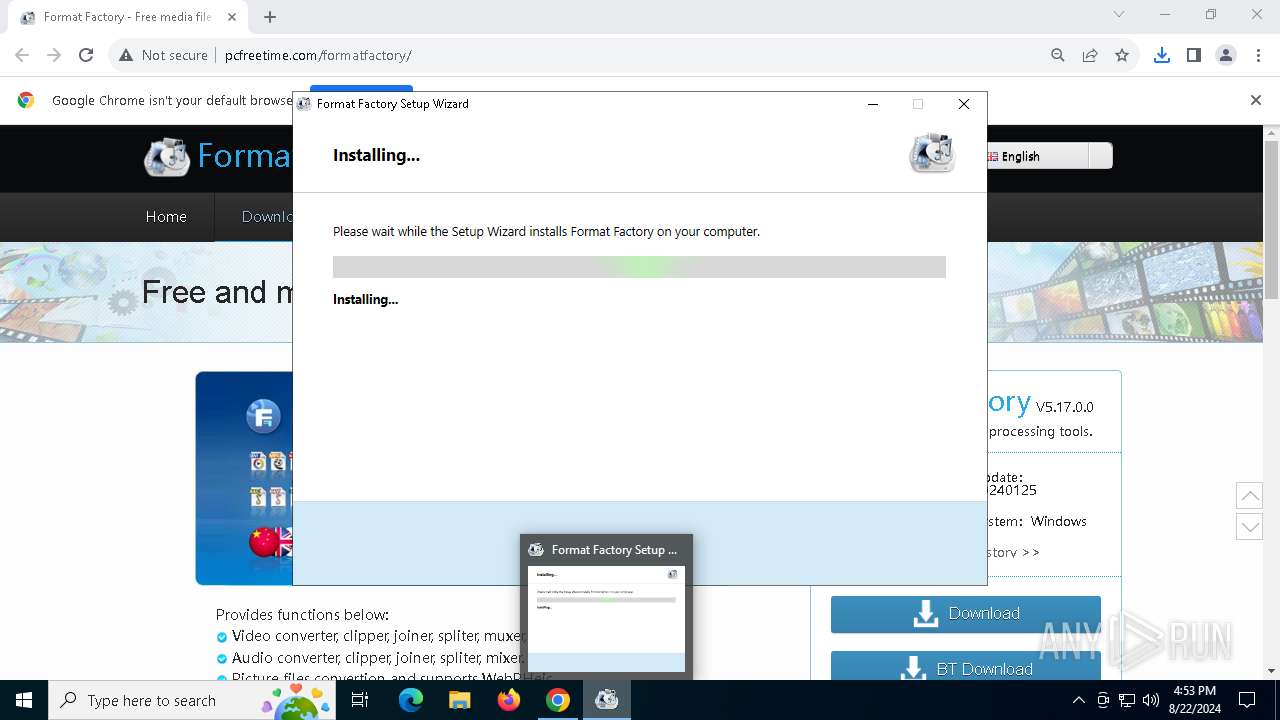
Task: Click the Video converter feature text
Action: [x=377, y=636]
